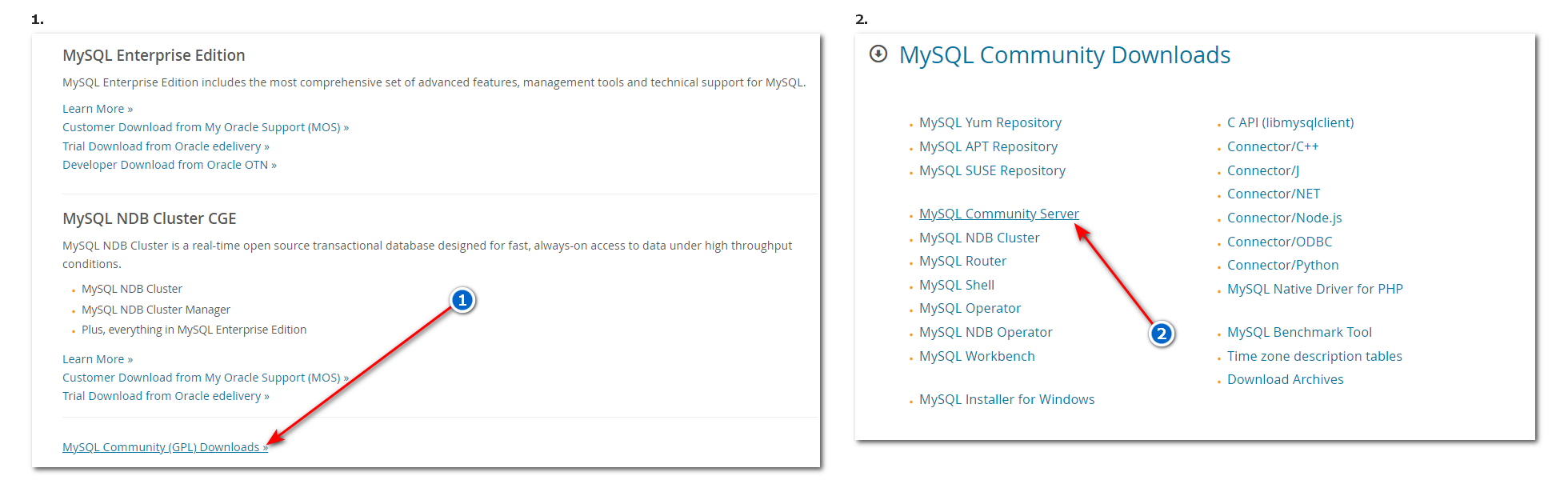Click the blue numbered marker 2

click(x=1162, y=334)
